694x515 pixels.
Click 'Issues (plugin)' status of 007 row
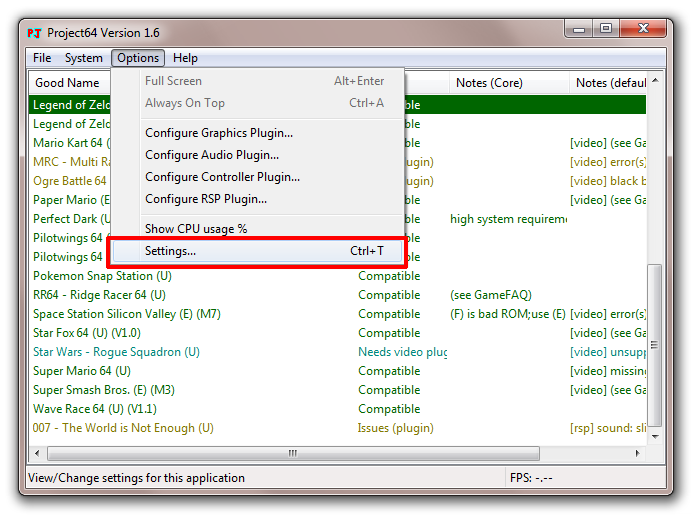pos(396,428)
